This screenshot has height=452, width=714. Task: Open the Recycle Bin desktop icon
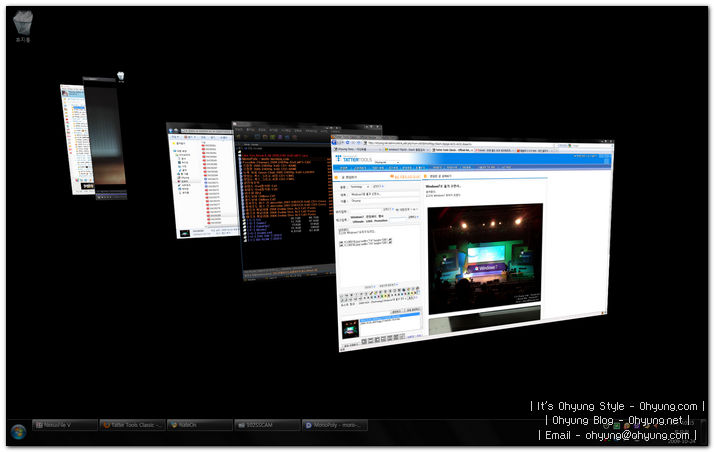coord(23,26)
